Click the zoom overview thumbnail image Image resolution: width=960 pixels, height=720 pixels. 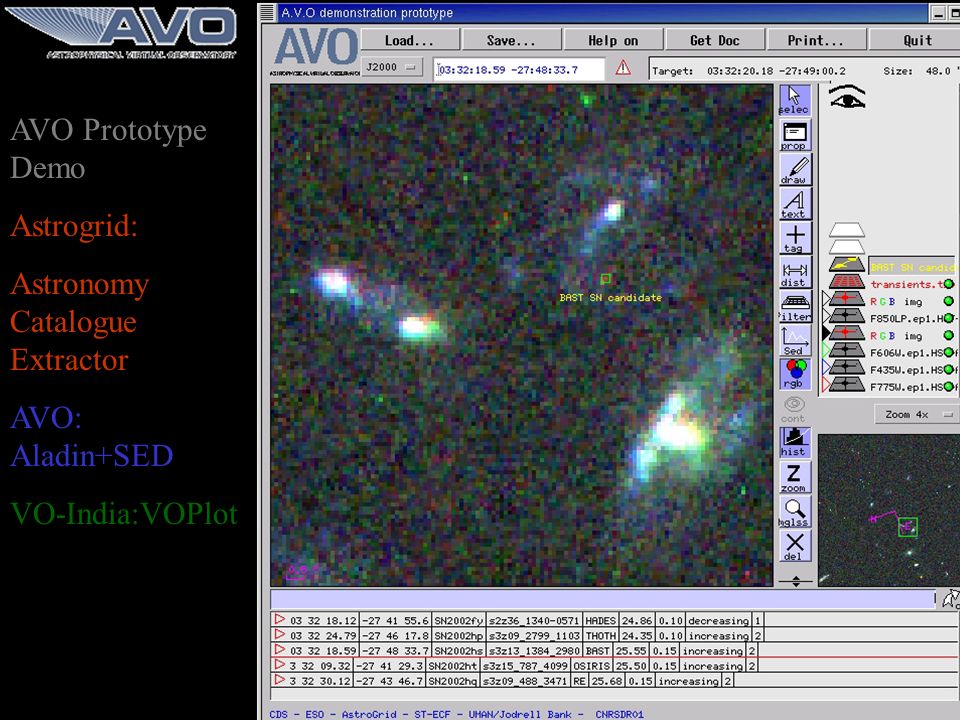pyautogui.click(x=889, y=511)
